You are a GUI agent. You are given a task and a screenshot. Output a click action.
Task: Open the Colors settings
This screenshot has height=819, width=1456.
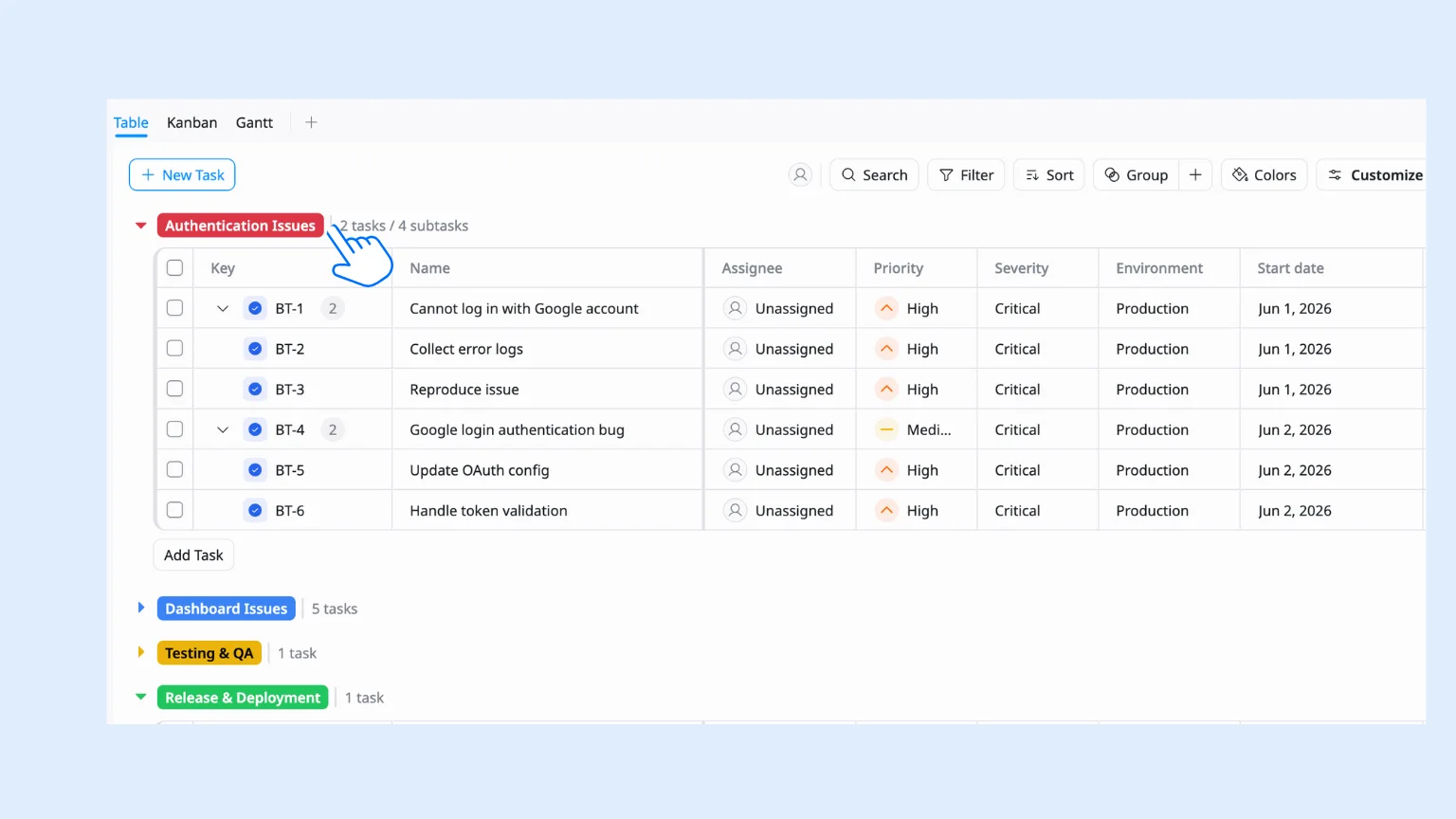click(1265, 174)
